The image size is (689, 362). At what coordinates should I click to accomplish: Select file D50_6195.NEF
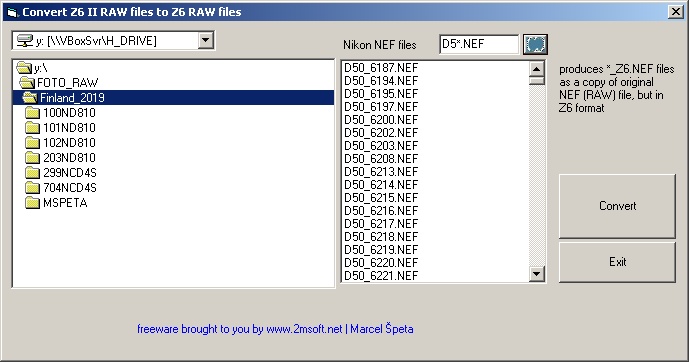click(381, 94)
